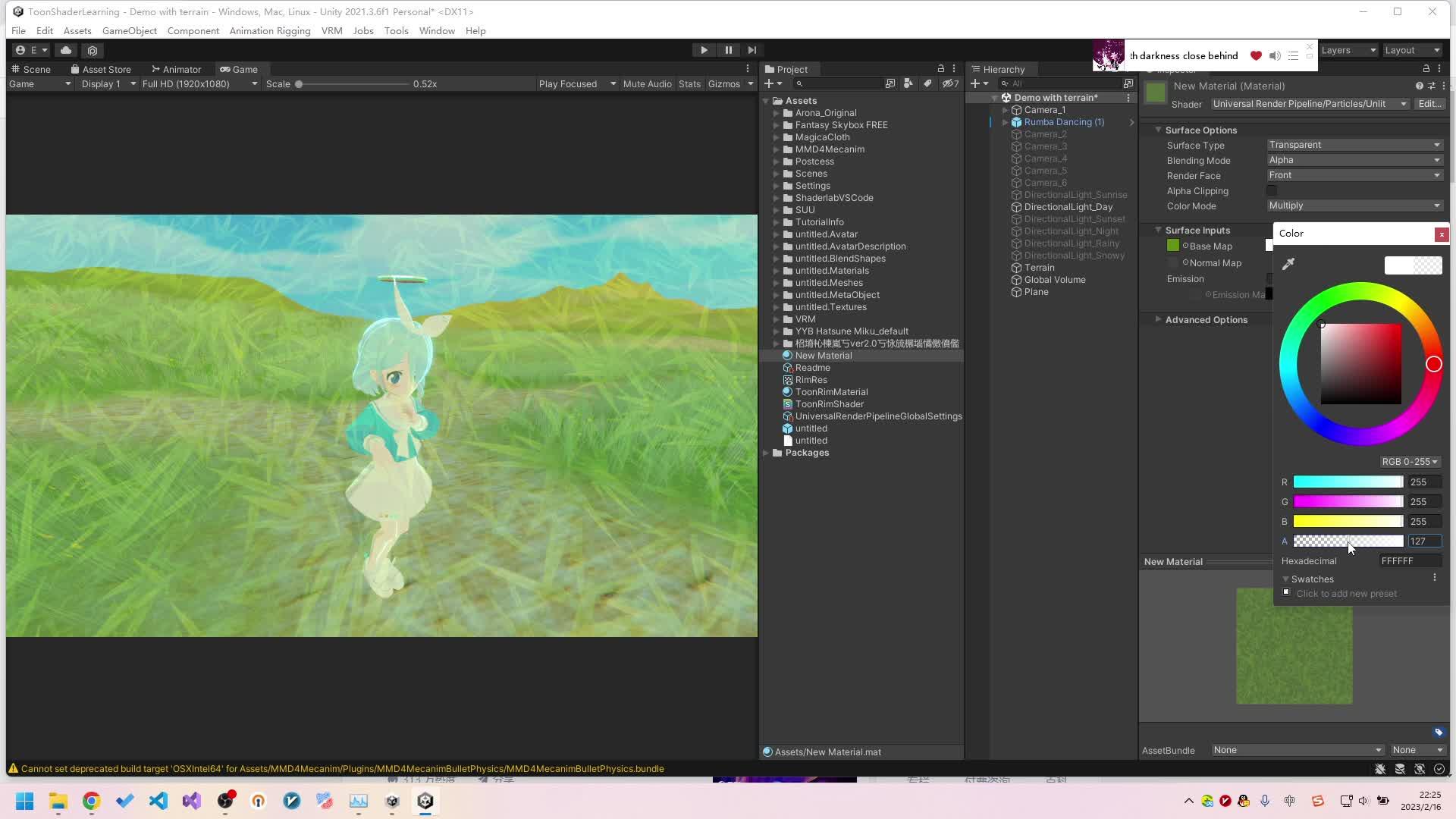
Task: Open the GameObject menu
Action: coord(129,30)
